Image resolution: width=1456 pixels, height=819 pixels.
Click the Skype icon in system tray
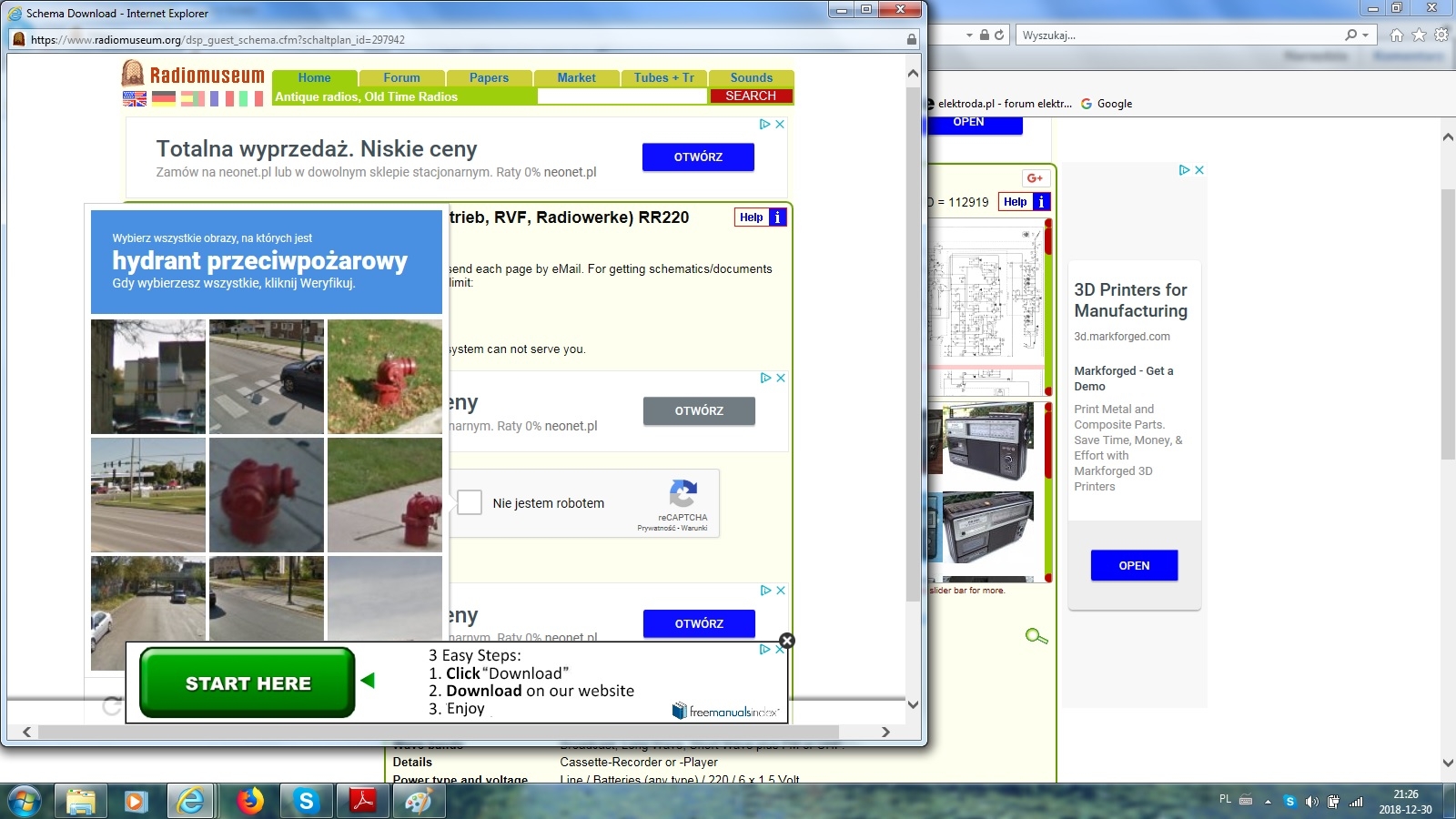pyautogui.click(x=1289, y=802)
